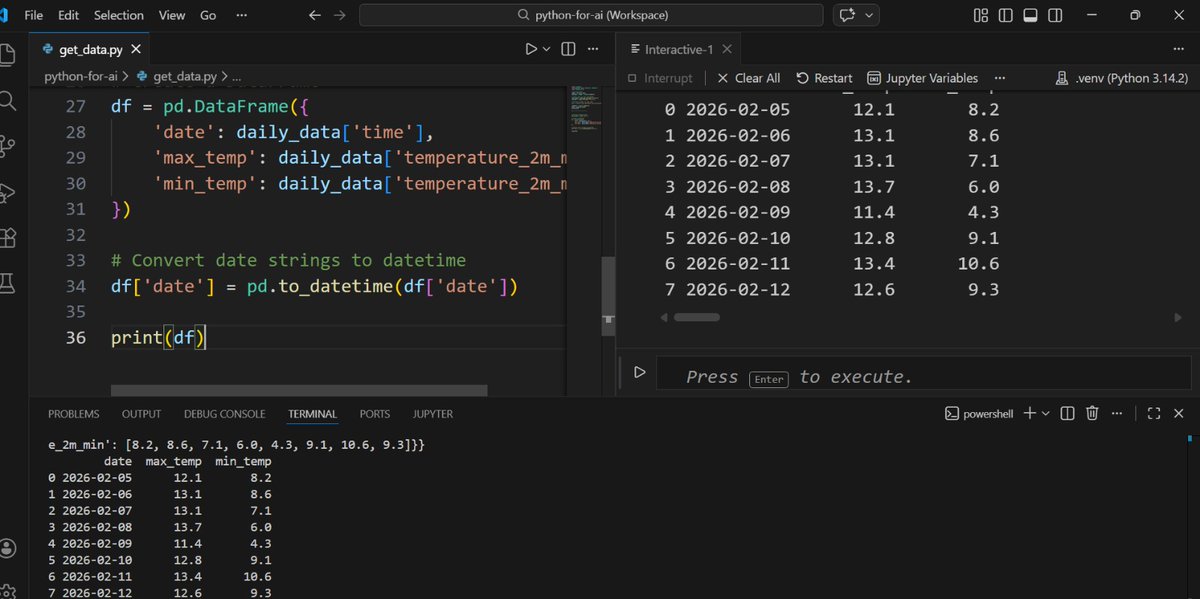1200x599 pixels.
Task: Create a new terminal with plus
Action: tap(1030, 413)
